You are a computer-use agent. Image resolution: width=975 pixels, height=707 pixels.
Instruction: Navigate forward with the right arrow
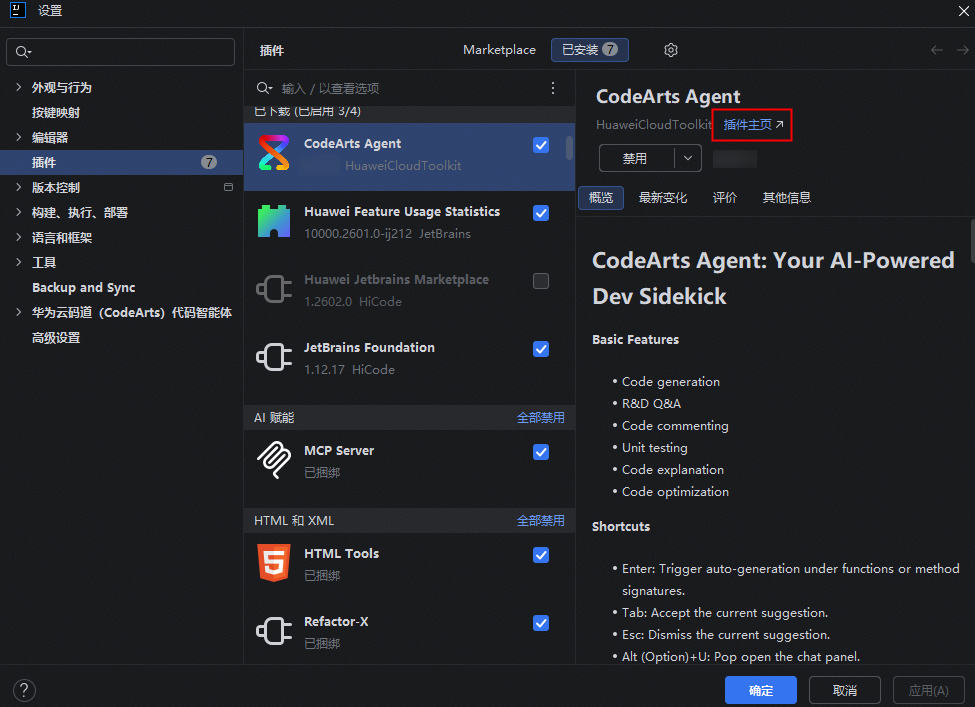[x=963, y=50]
